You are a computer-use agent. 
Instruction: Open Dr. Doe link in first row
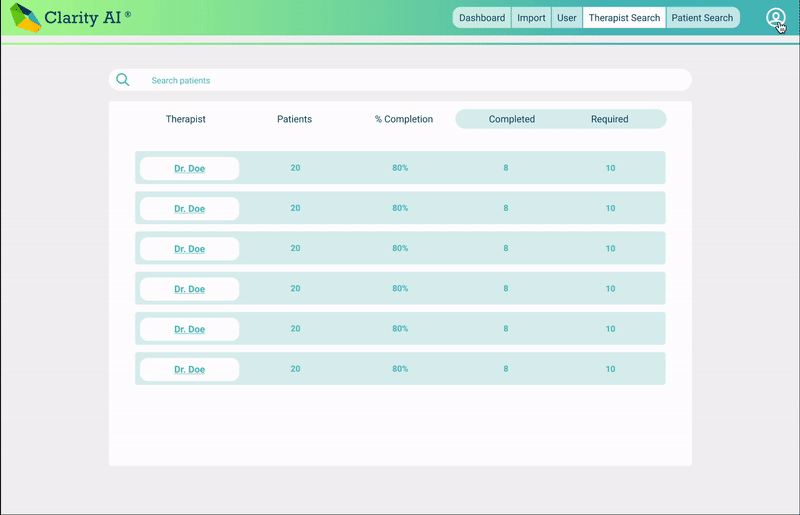[189, 168]
